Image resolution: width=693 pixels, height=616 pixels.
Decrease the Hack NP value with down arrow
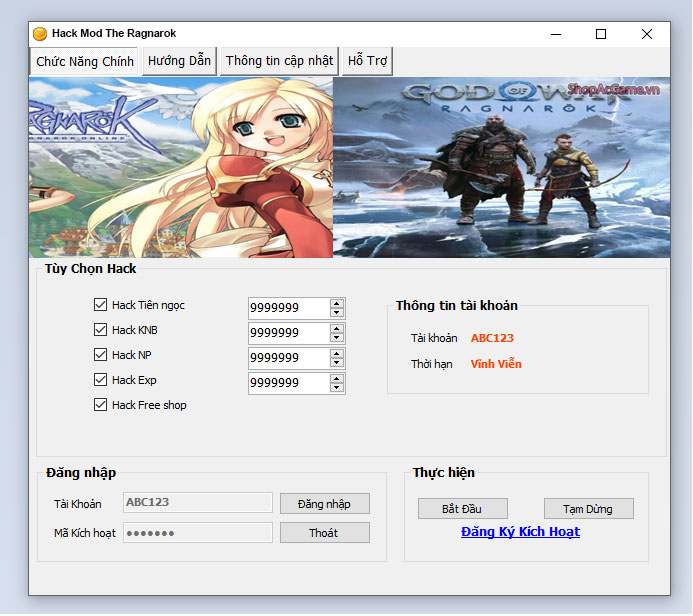(337, 362)
